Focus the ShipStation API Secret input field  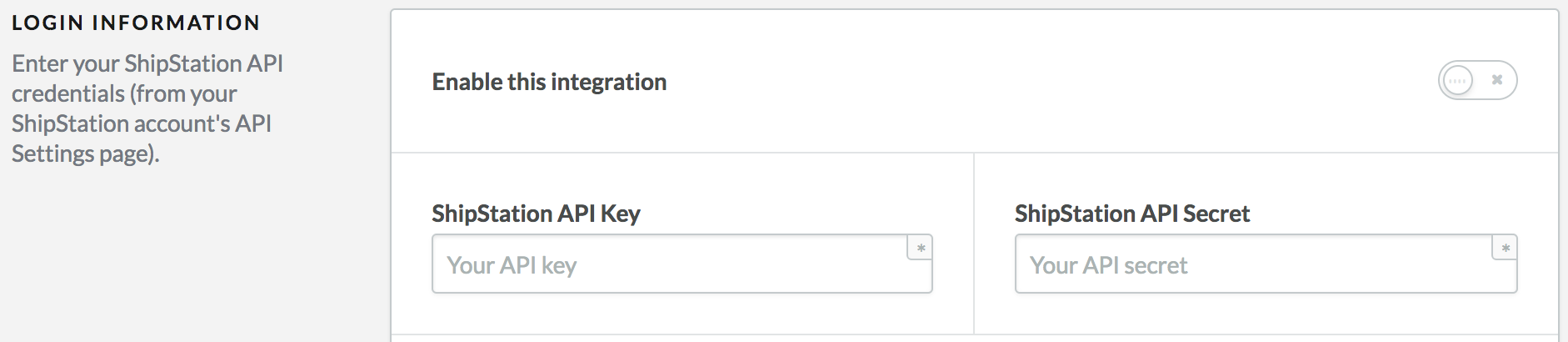[1250, 264]
